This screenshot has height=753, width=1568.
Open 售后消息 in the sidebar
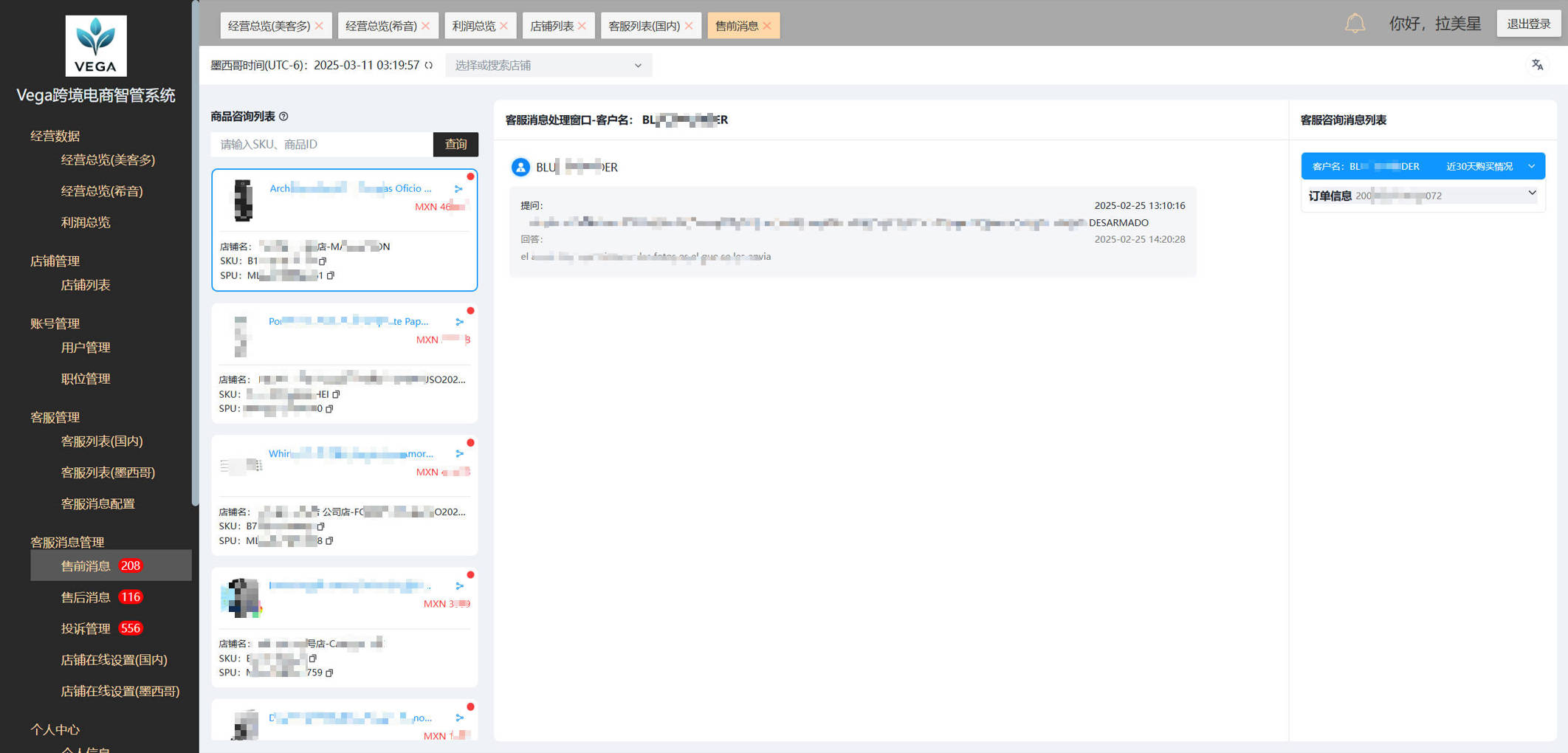[86, 597]
